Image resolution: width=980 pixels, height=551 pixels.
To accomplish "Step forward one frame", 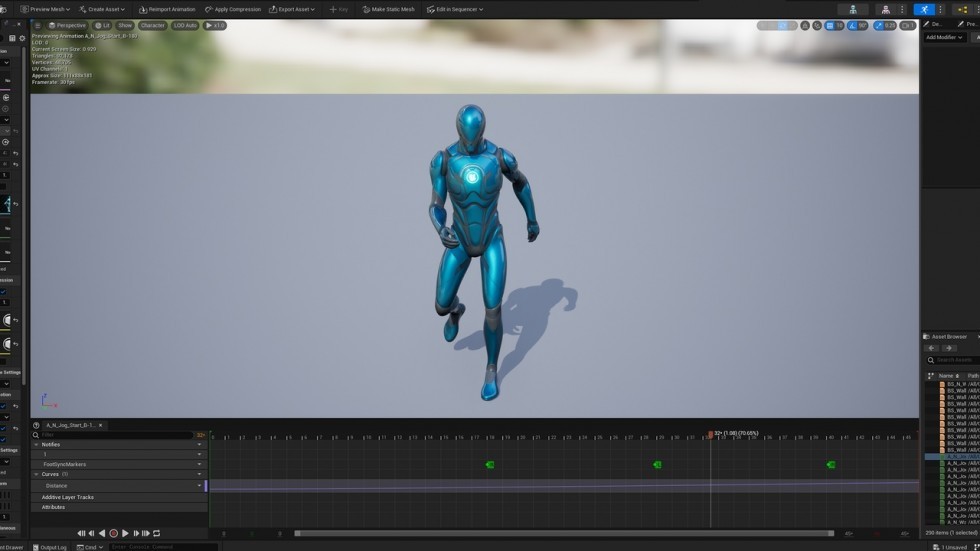I will point(136,534).
